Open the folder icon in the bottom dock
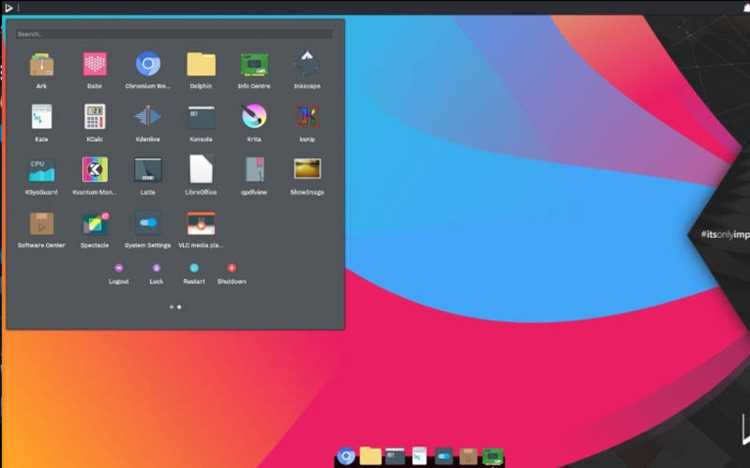 coord(370,456)
